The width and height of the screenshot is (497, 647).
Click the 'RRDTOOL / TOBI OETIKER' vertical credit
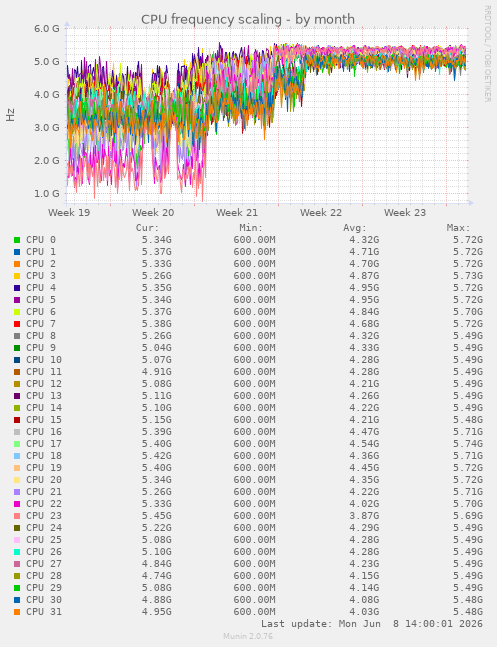pos(488,54)
